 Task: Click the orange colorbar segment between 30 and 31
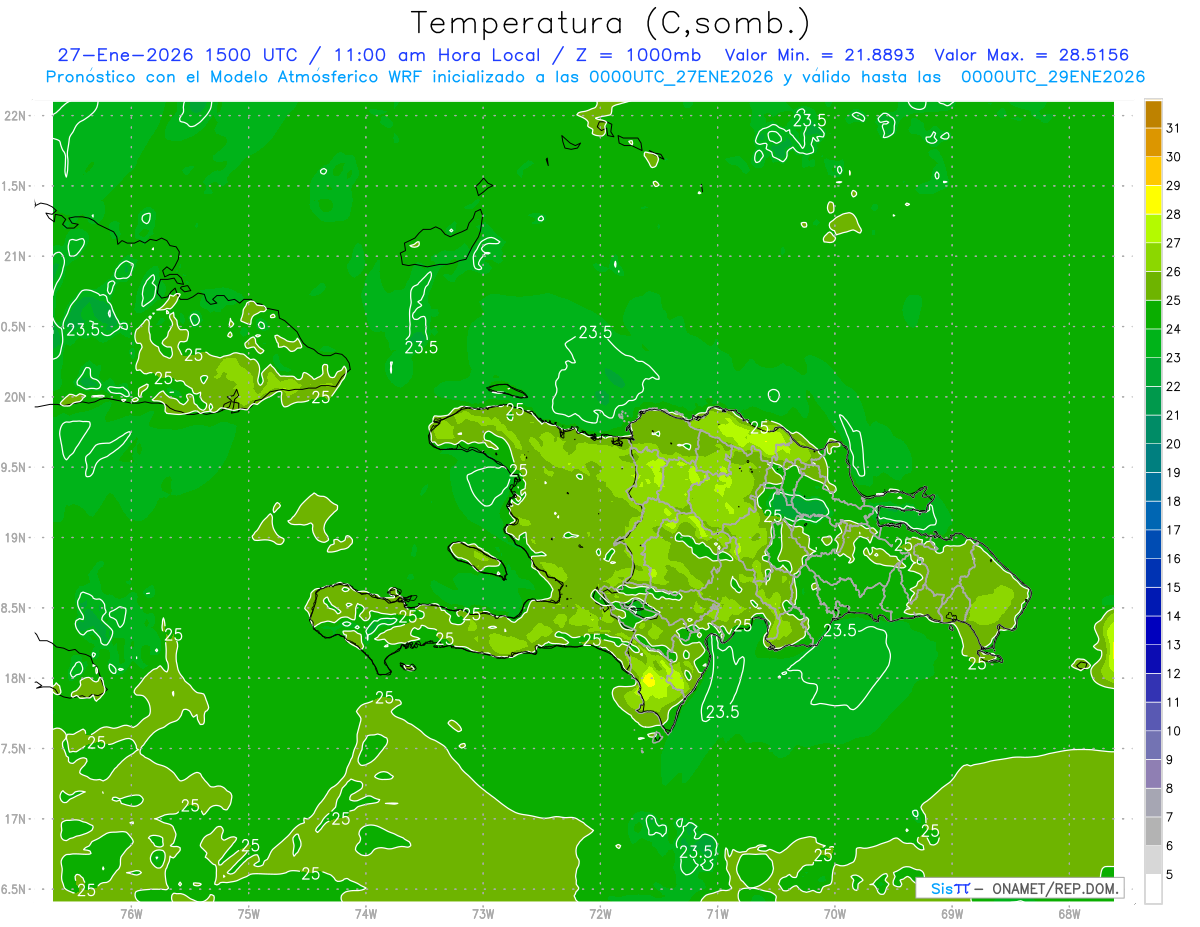(x=1153, y=142)
